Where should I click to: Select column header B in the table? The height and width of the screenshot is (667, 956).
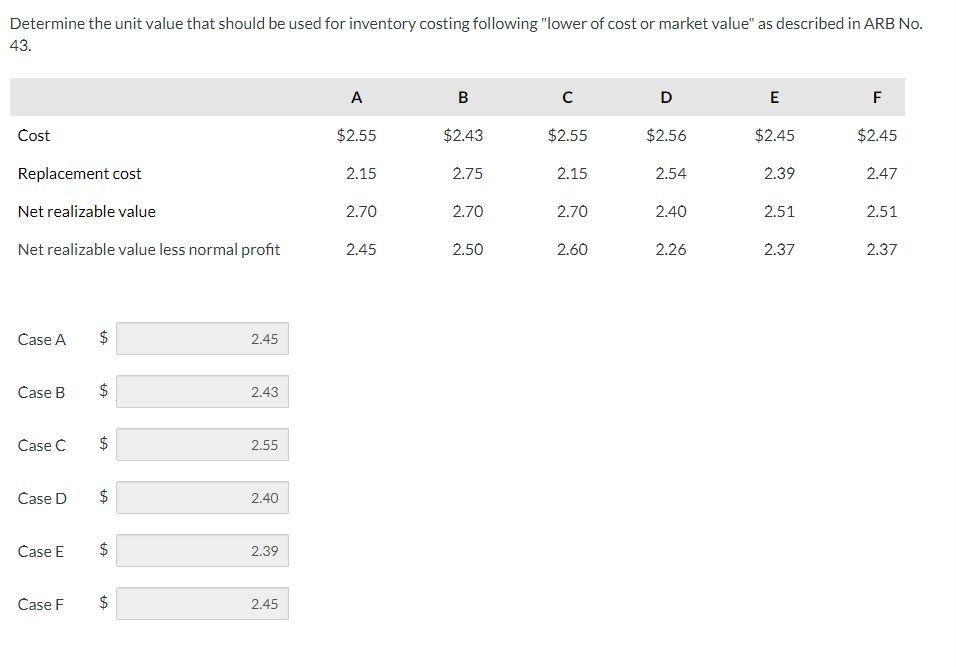coord(462,97)
